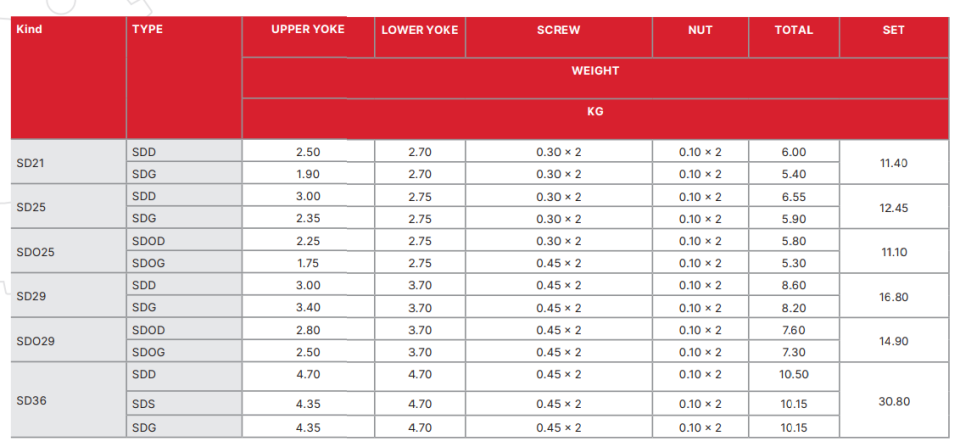Click the KG unit header row

pyautogui.click(x=595, y=112)
